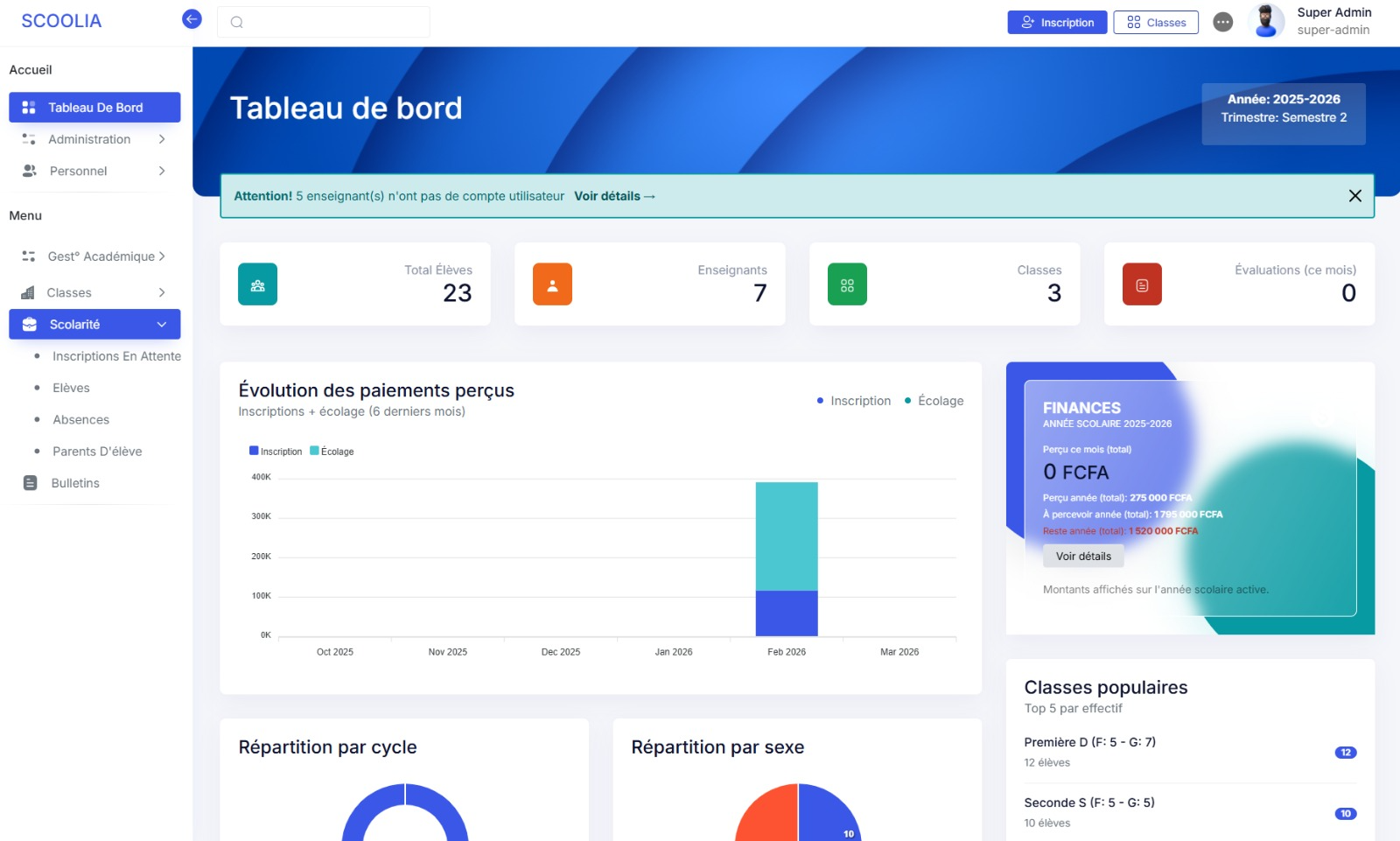The width and height of the screenshot is (1400, 841).
Task: Click the red Évaluations document icon
Action: 1141,284
